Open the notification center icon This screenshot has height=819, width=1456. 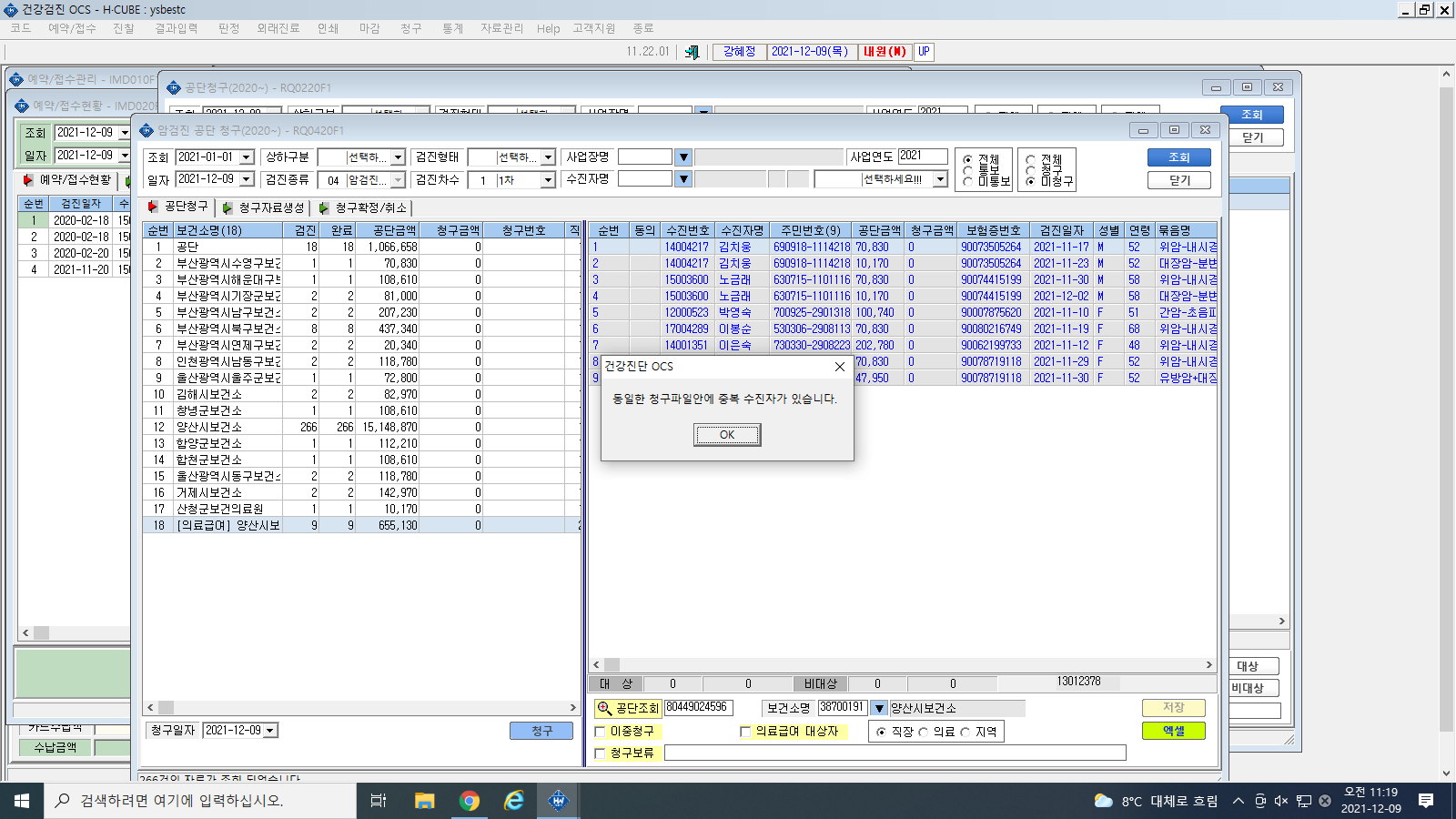pyautogui.click(x=1426, y=801)
